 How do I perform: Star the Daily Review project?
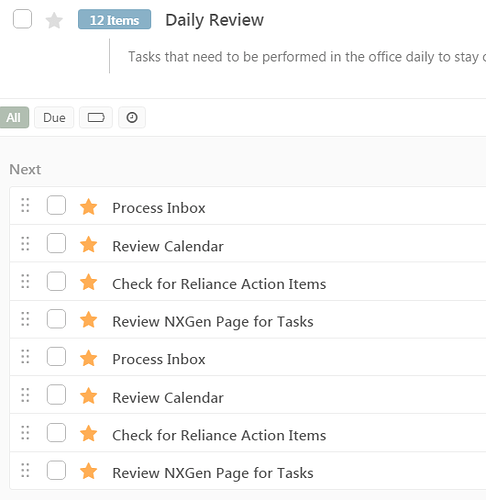click(54, 20)
